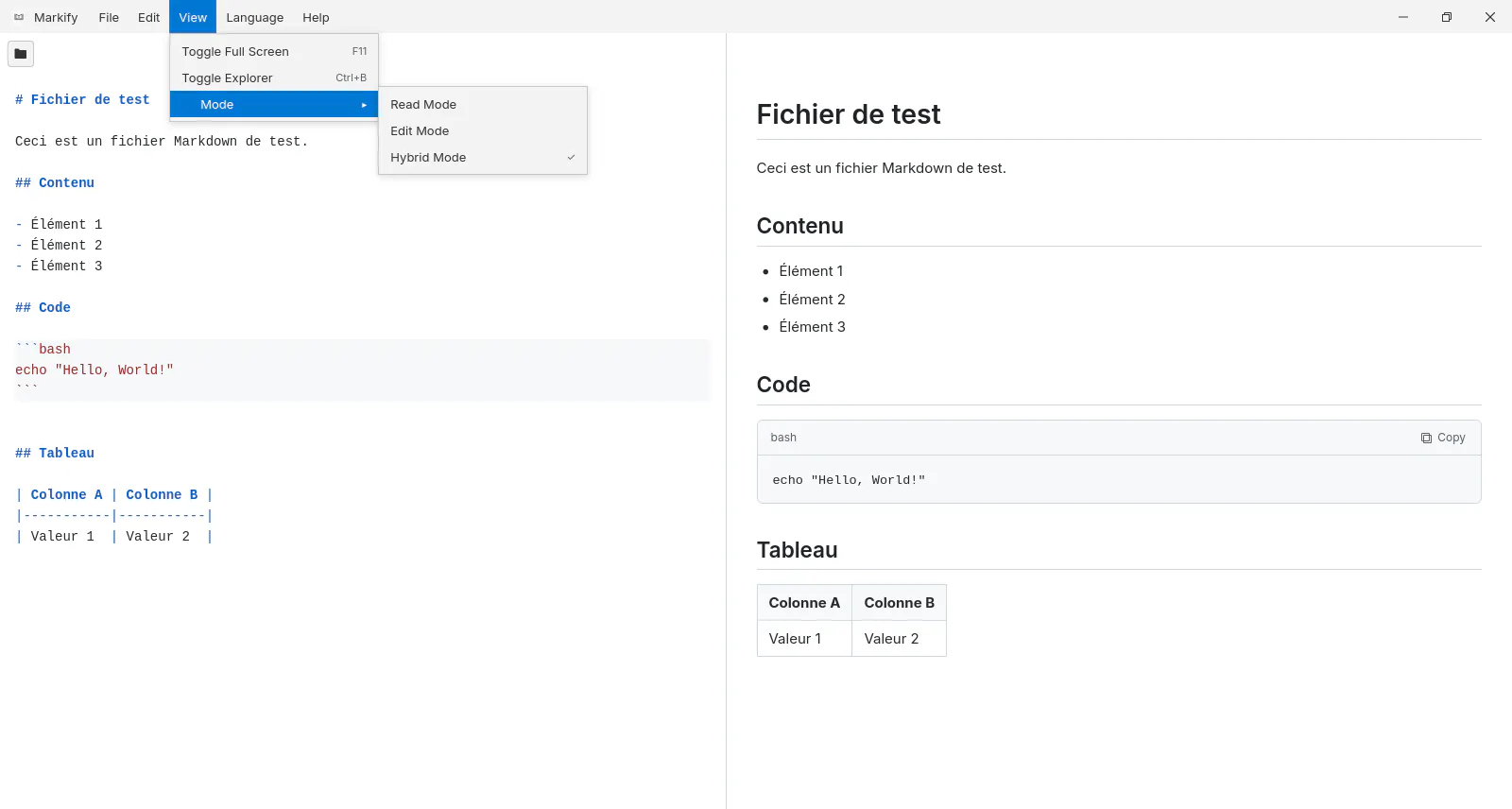
Task: Close the View menu
Action: pos(193,17)
